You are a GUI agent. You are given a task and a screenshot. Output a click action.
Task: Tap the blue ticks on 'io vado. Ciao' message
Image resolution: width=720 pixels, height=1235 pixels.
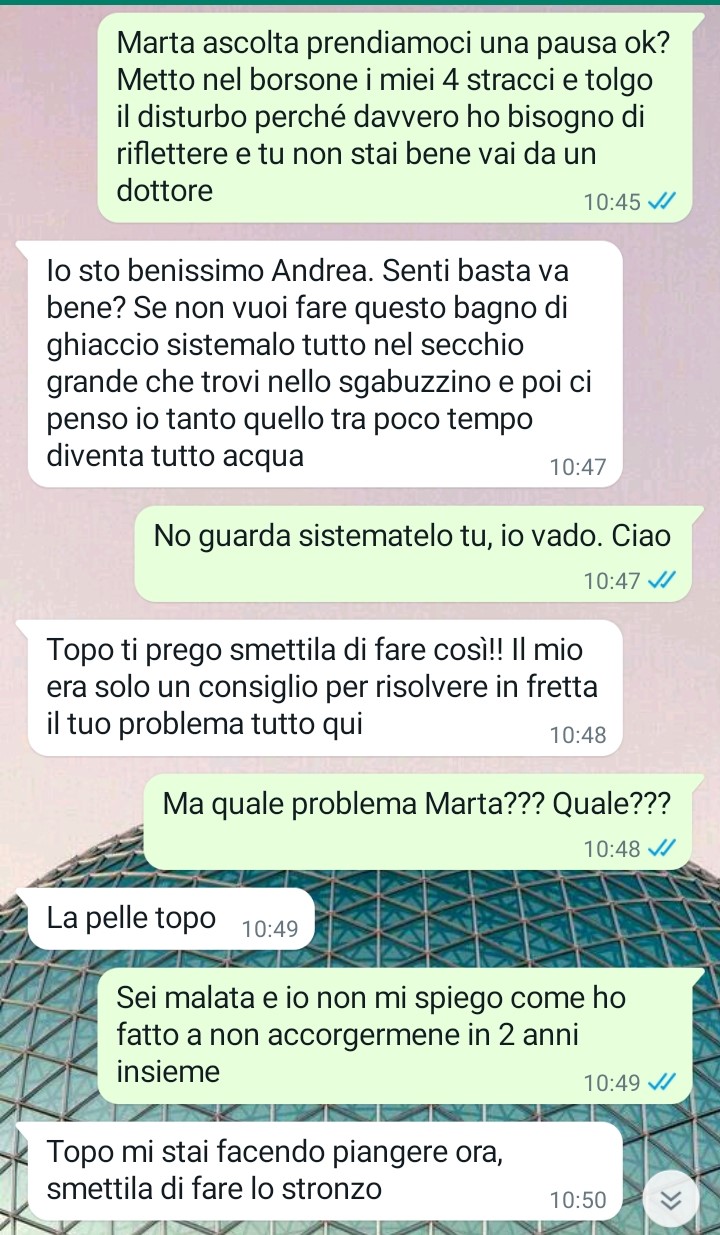(x=661, y=580)
